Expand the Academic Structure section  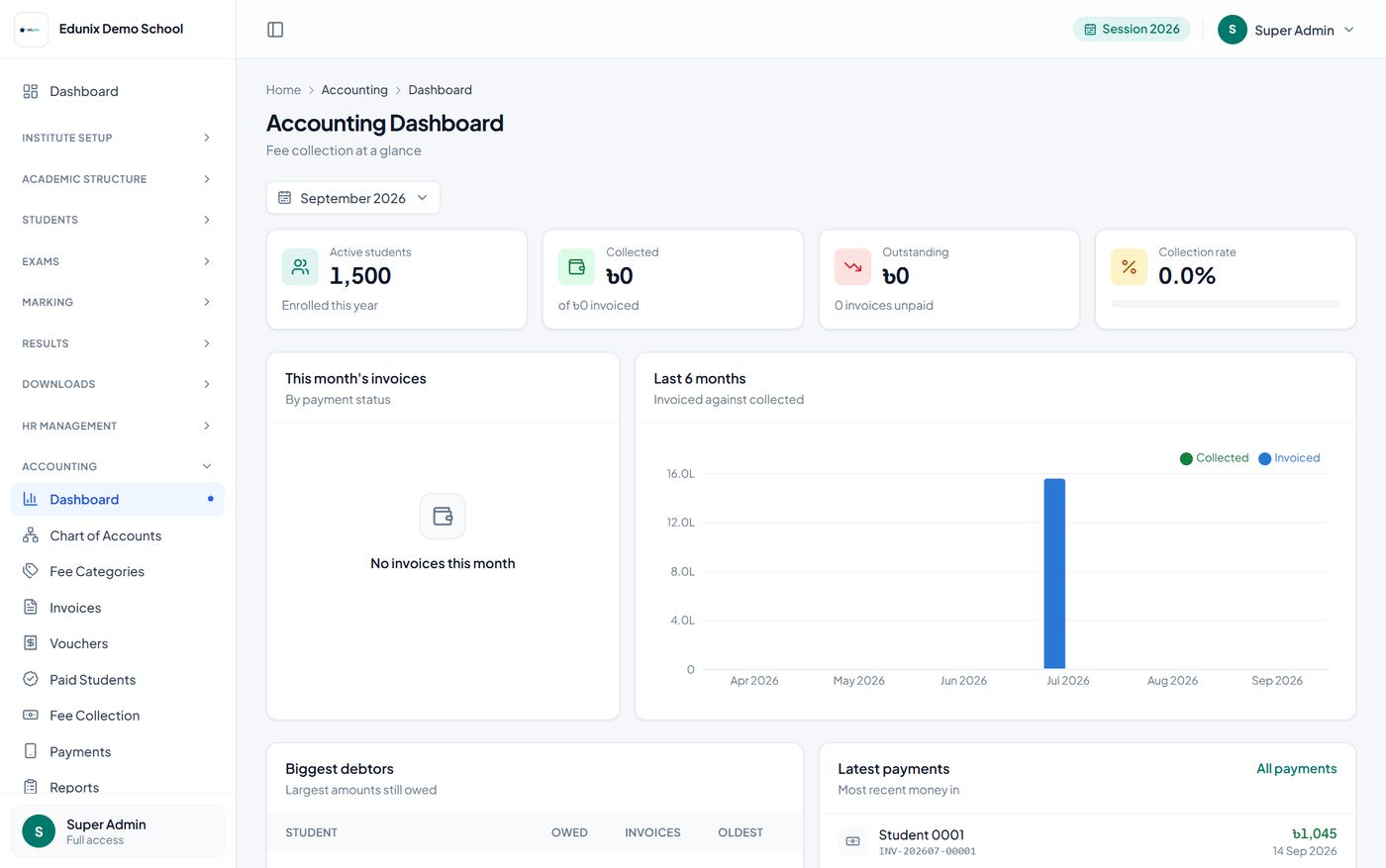point(118,179)
